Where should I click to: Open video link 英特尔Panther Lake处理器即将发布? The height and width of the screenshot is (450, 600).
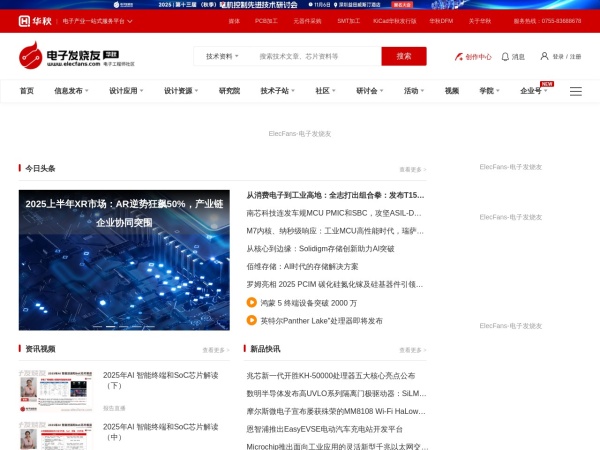coord(321,321)
